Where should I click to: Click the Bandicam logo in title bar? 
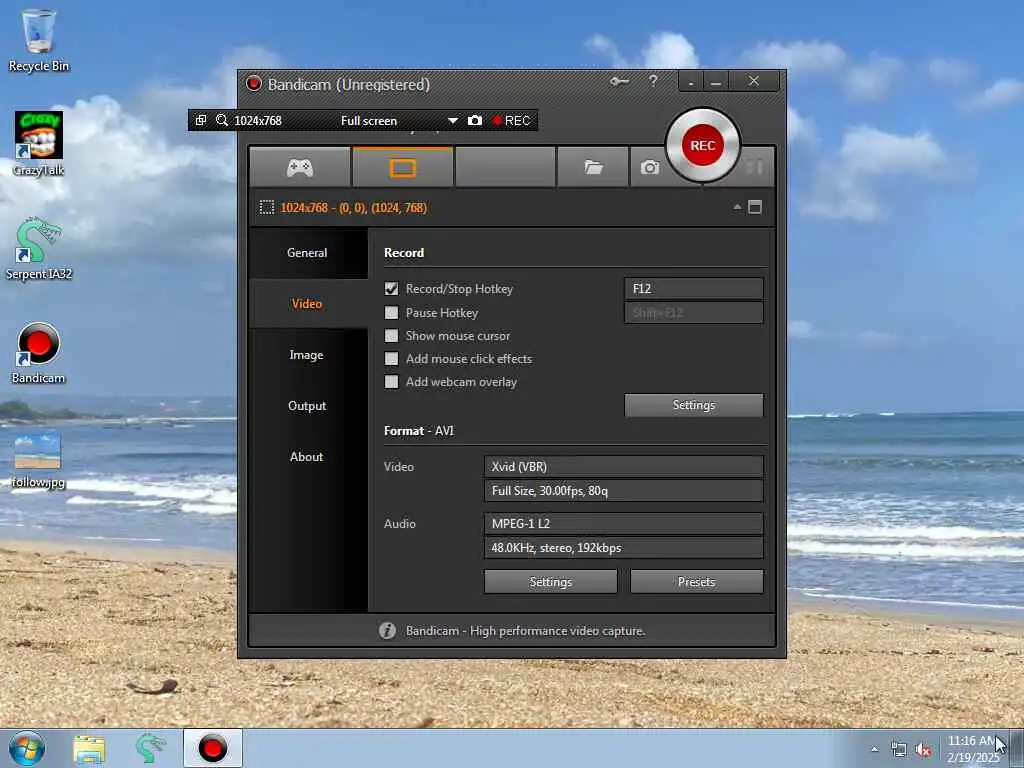pos(253,84)
